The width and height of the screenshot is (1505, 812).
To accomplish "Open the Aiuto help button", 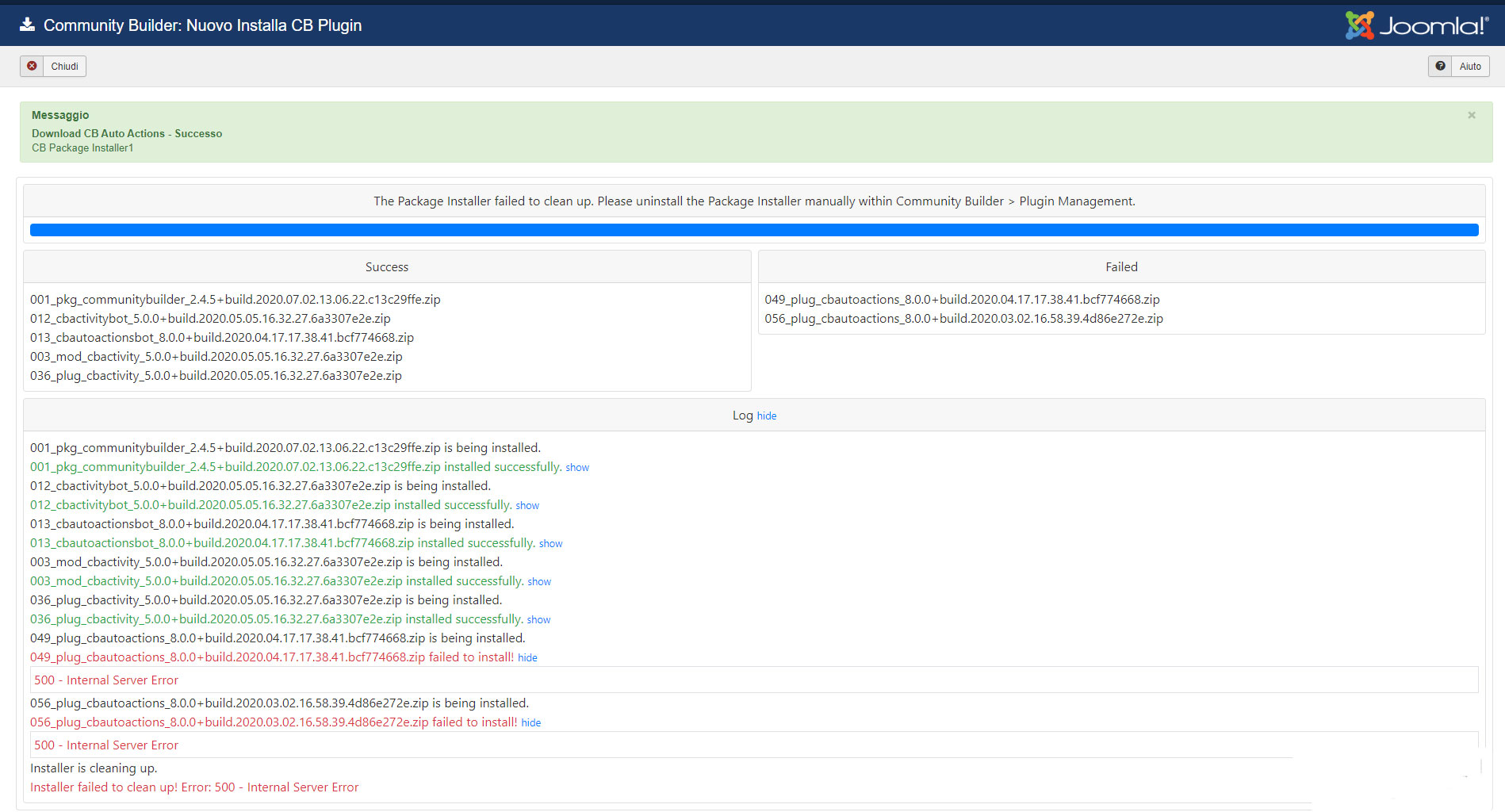I will pyautogui.click(x=1458, y=67).
